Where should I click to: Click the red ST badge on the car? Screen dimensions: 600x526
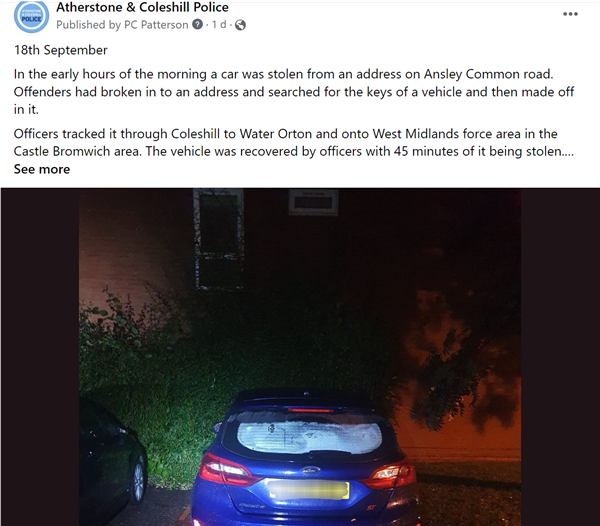coord(372,508)
